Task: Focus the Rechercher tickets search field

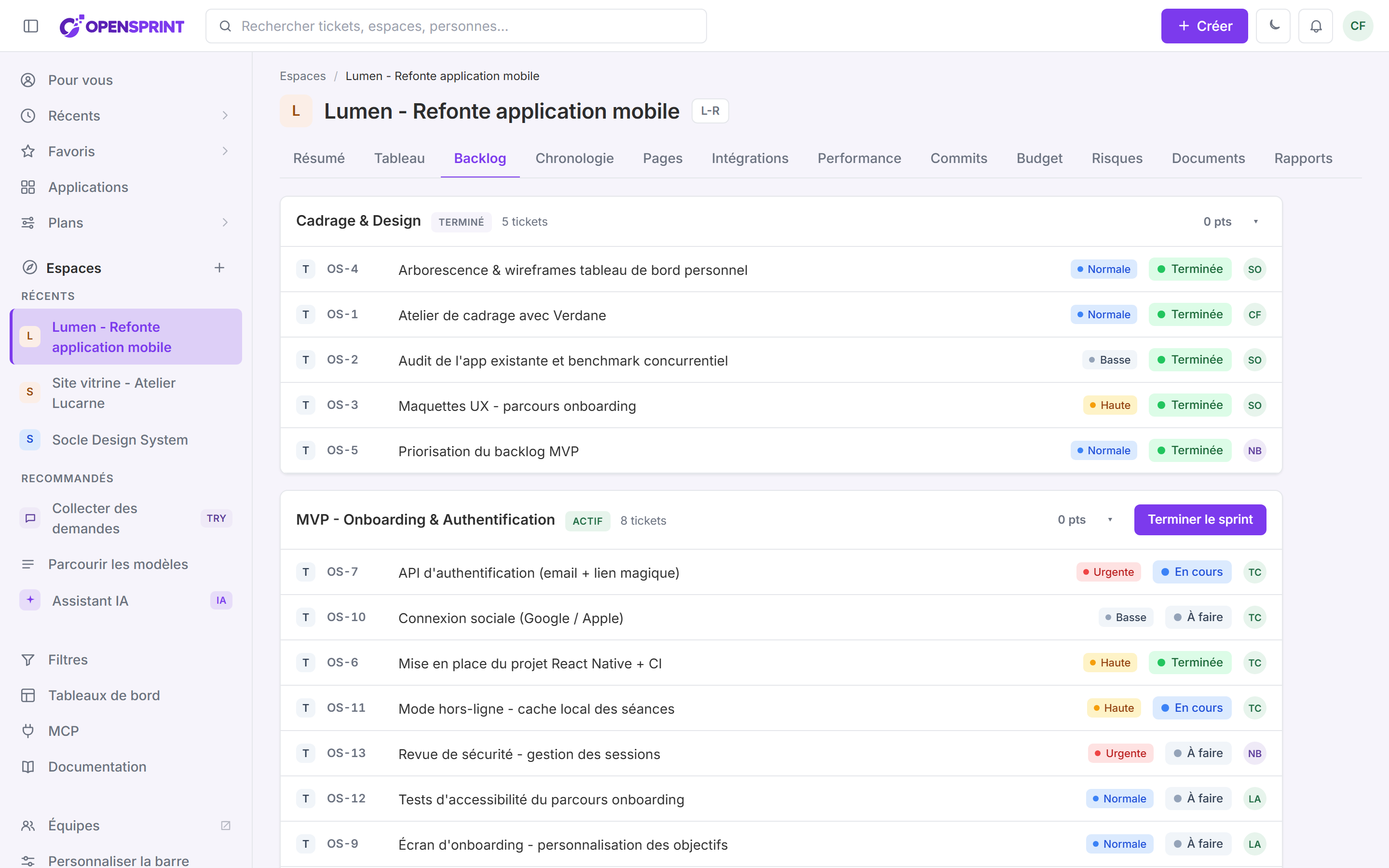Action: pyautogui.click(x=456, y=26)
